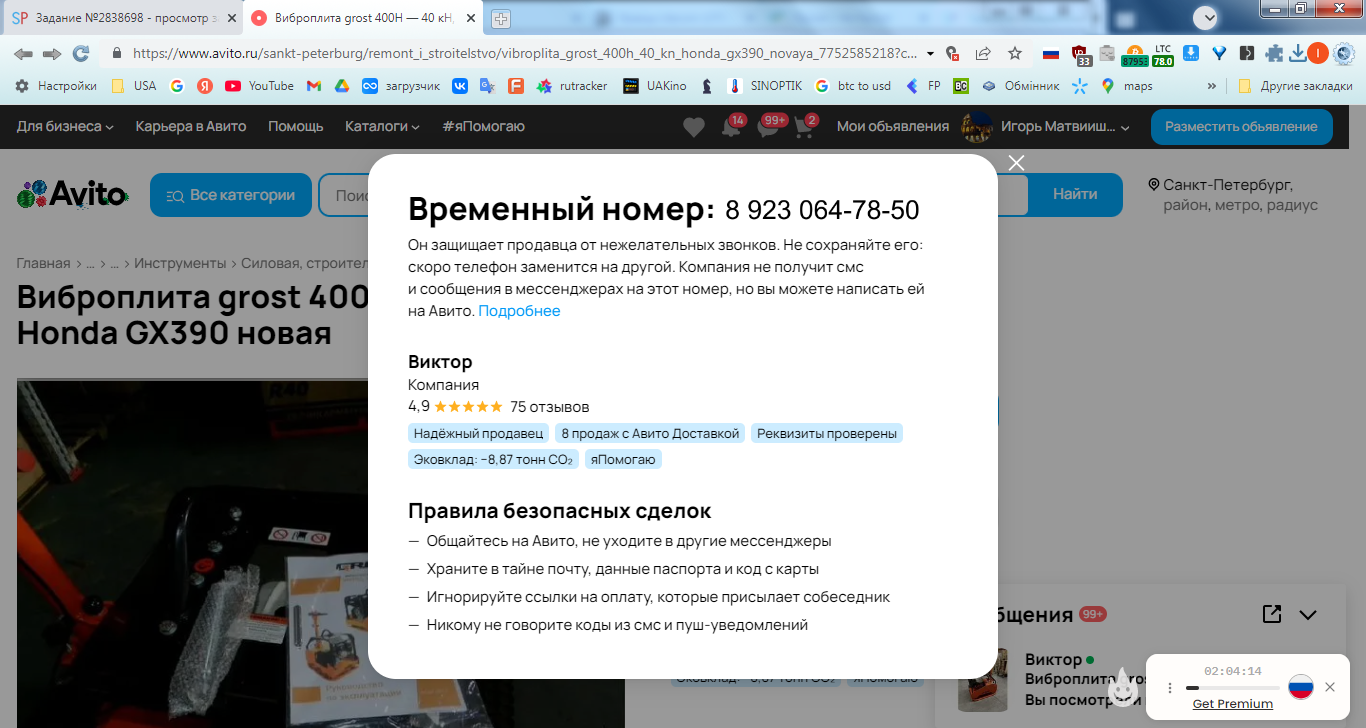Screen dimensions: 1366x728
Task: Open Карьера в Авито link
Action: [191, 127]
